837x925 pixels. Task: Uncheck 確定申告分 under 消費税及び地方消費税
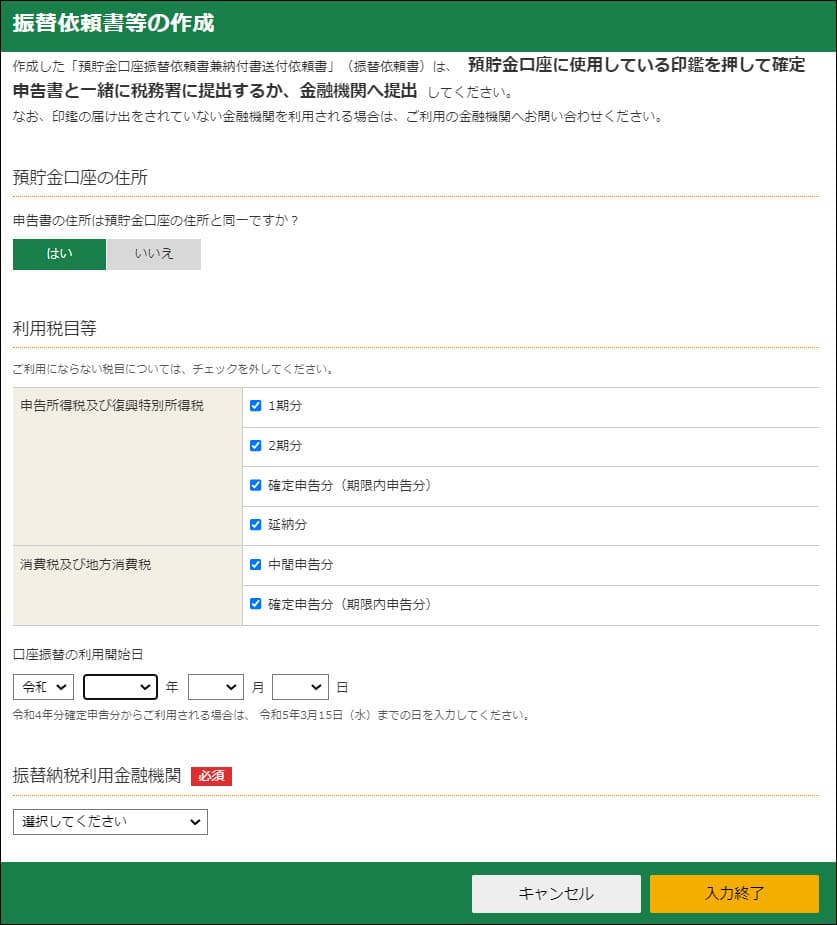(256, 604)
